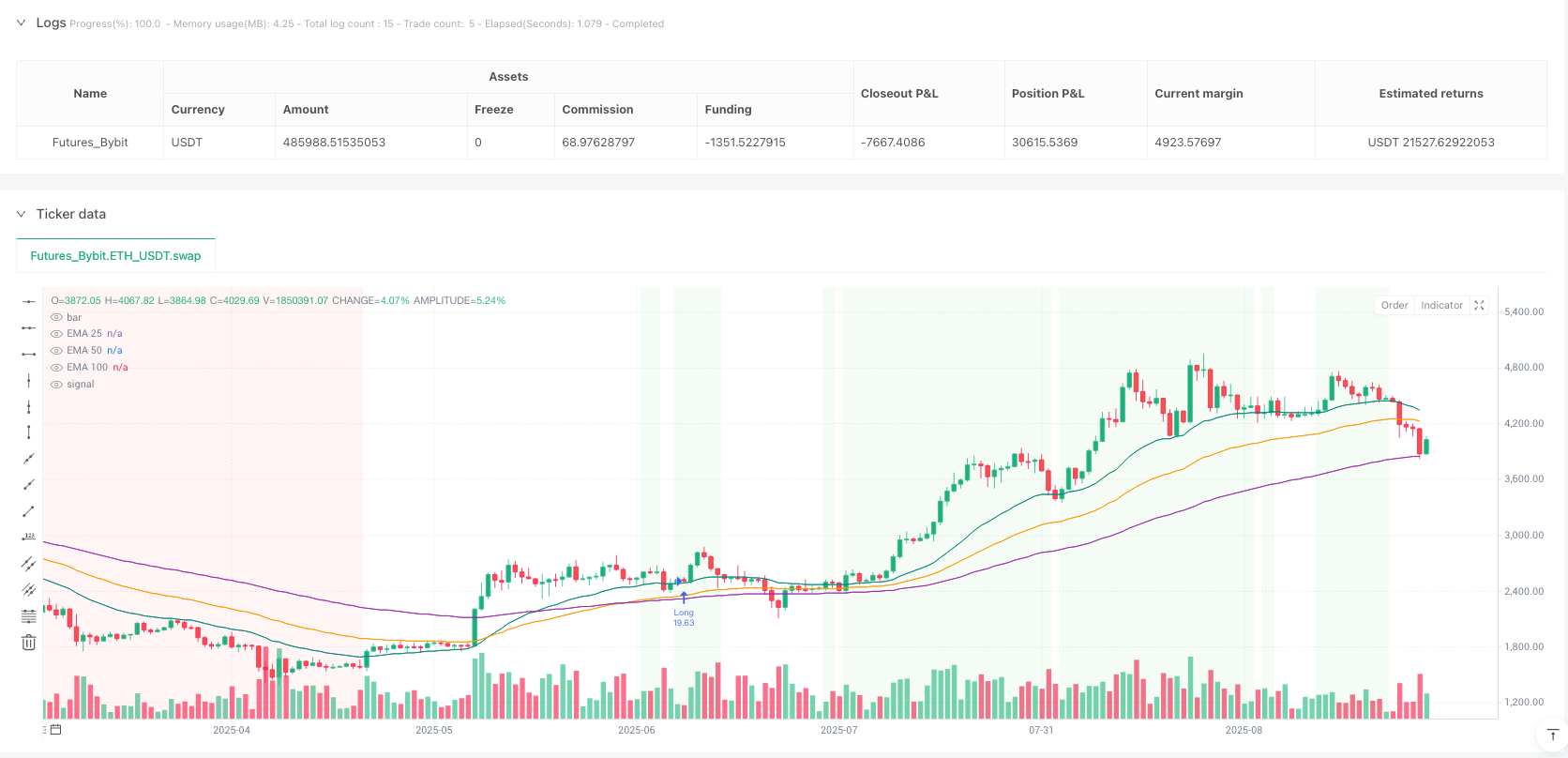1568x758 pixels.
Task: Hide the EMA 25 indicator line
Action: coord(57,334)
